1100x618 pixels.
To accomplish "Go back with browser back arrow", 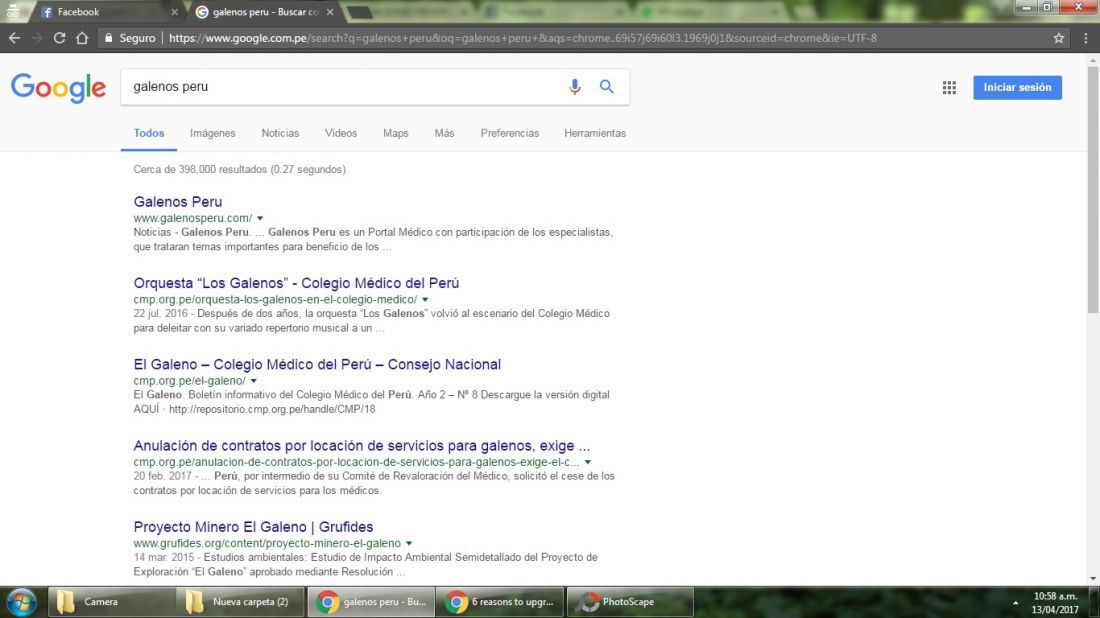I will point(14,38).
